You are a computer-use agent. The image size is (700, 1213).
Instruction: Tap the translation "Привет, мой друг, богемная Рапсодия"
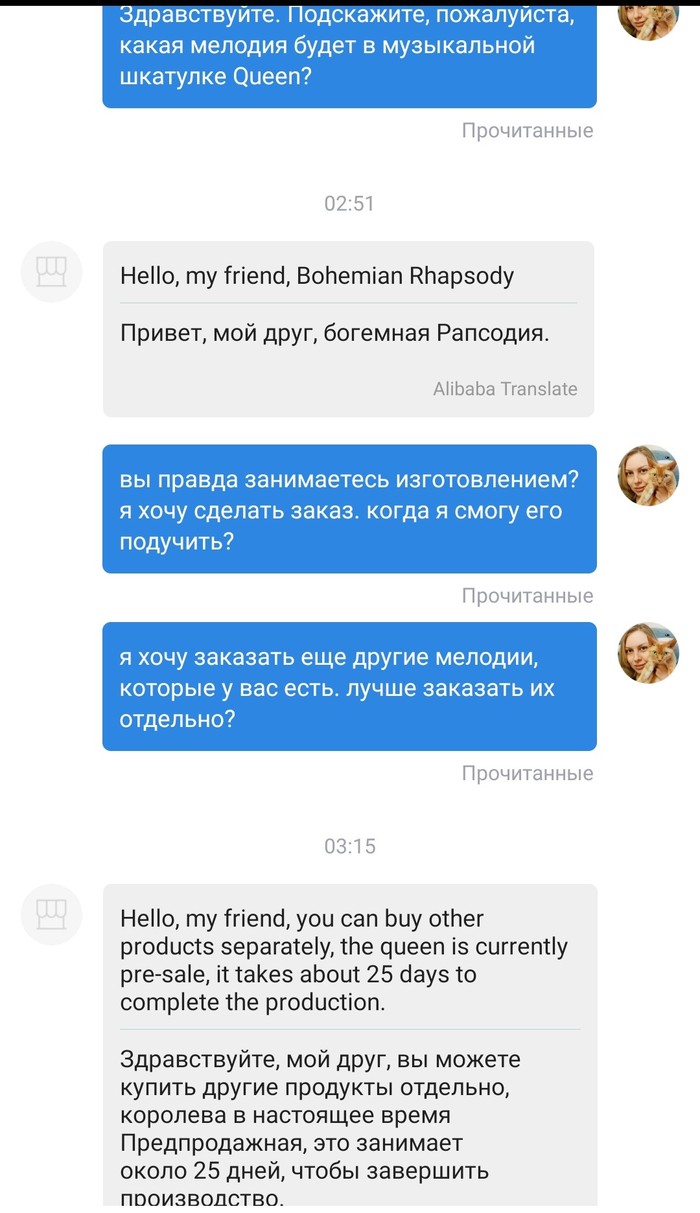pos(335,333)
